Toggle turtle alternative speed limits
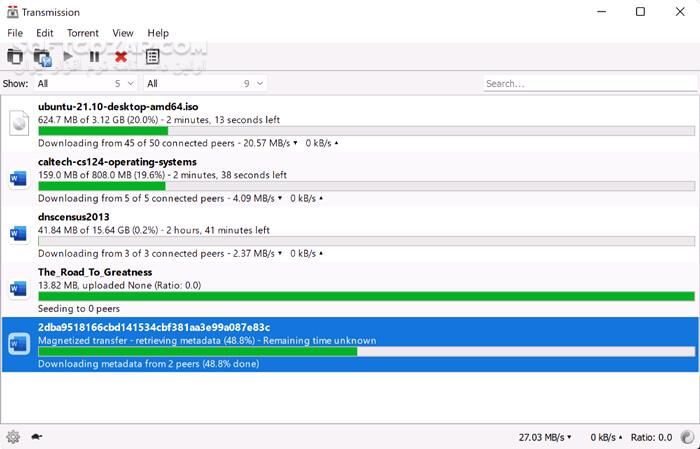This screenshot has width=700, height=449. coord(37,437)
